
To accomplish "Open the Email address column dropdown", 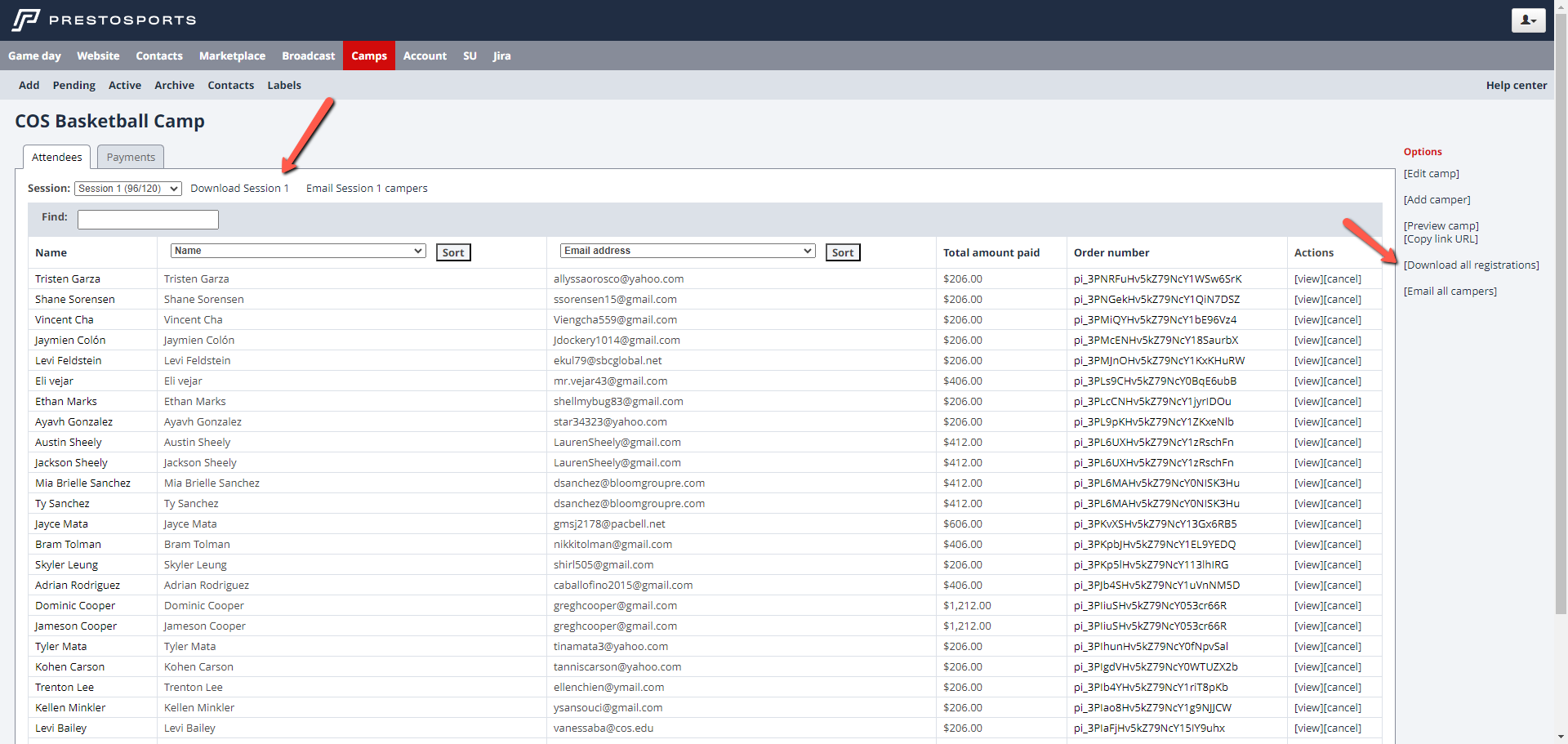I will pyautogui.click(x=688, y=251).
